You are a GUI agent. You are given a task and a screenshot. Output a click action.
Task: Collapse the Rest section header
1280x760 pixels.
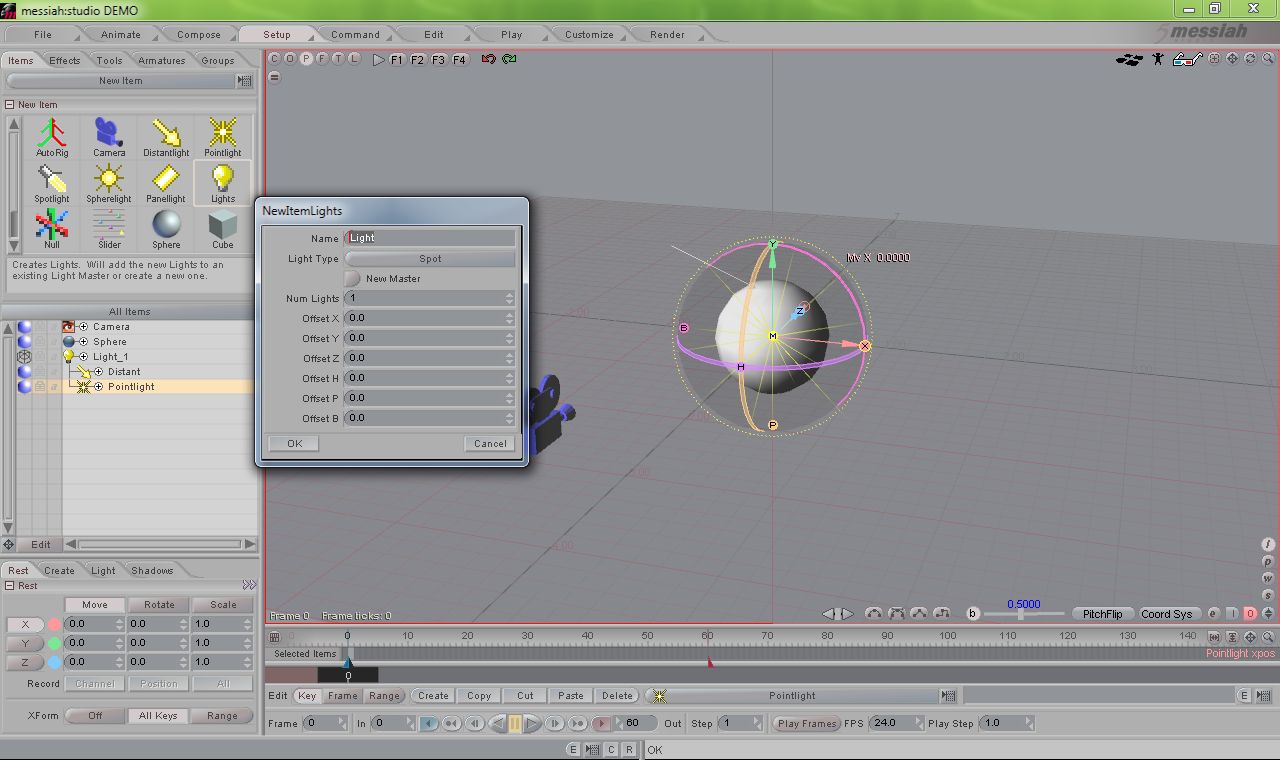tap(9, 586)
